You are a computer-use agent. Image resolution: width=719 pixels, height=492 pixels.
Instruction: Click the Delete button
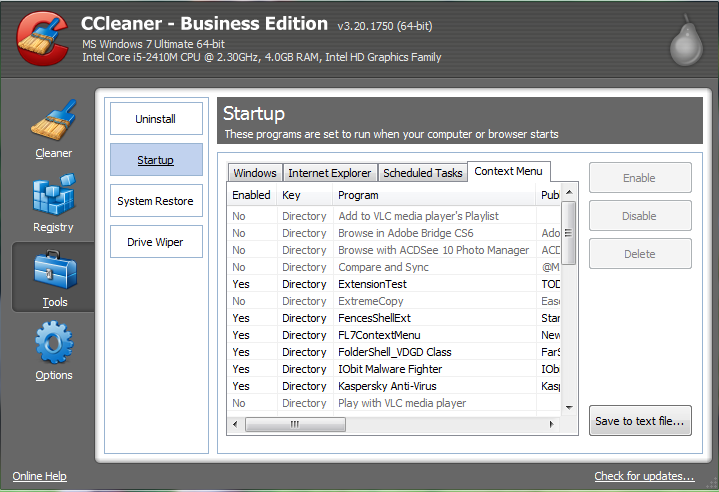[x=640, y=254]
